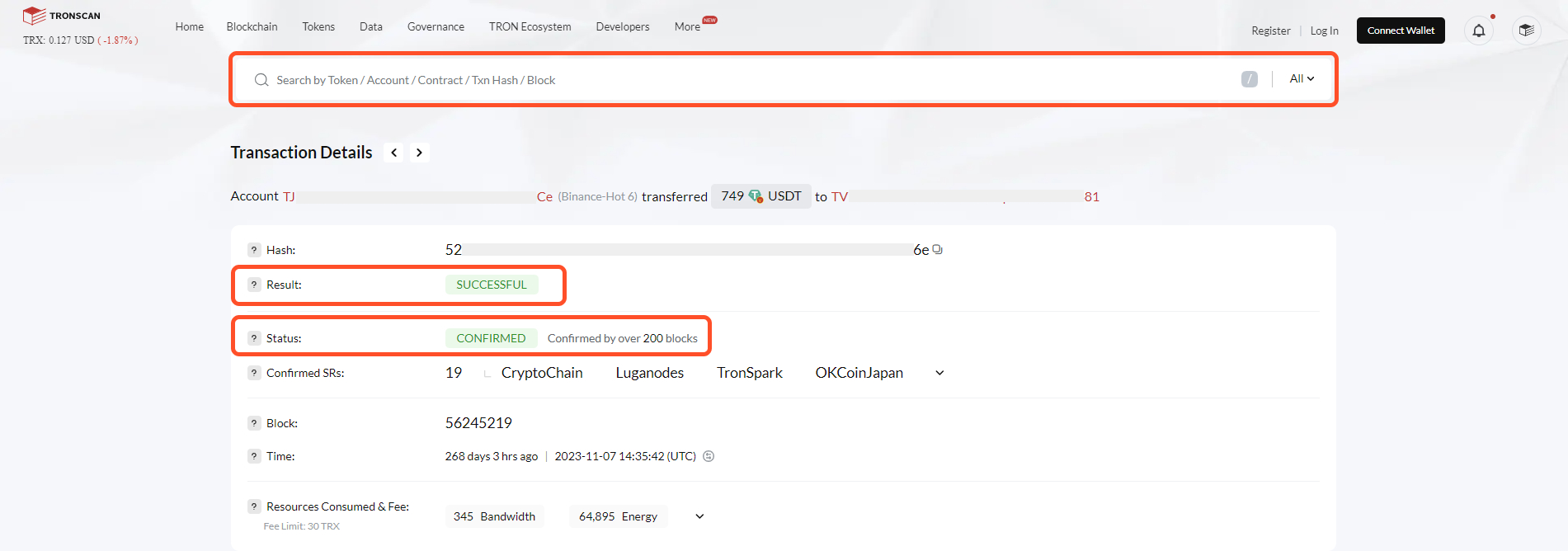Click the USDT token icon
1568x551 pixels.
tap(756, 196)
